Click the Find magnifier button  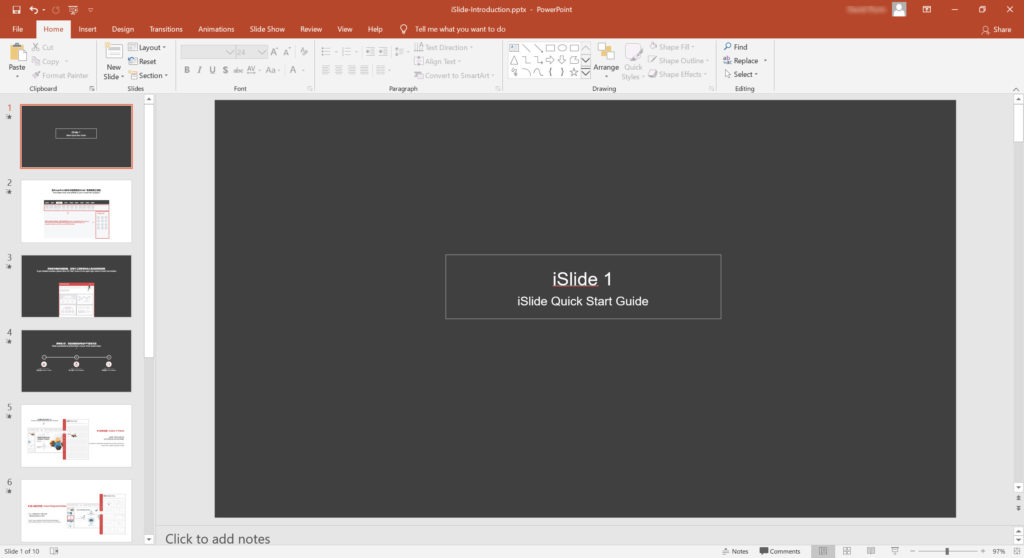tap(735, 47)
